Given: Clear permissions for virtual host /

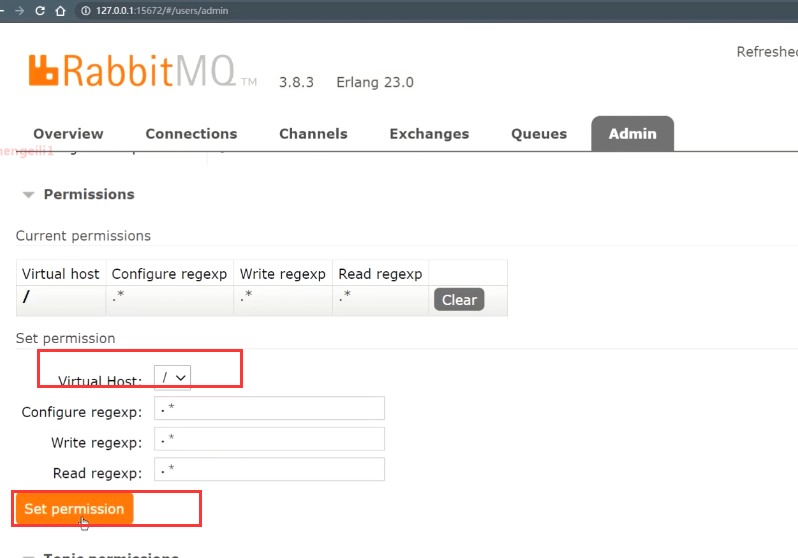Looking at the screenshot, I should [459, 300].
